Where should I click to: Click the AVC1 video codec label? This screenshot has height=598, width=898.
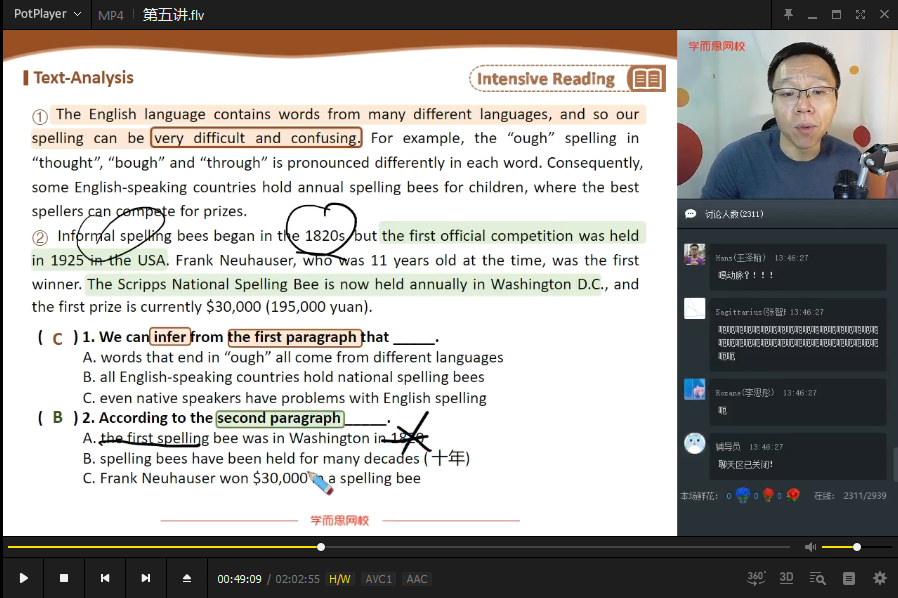(x=378, y=579)
